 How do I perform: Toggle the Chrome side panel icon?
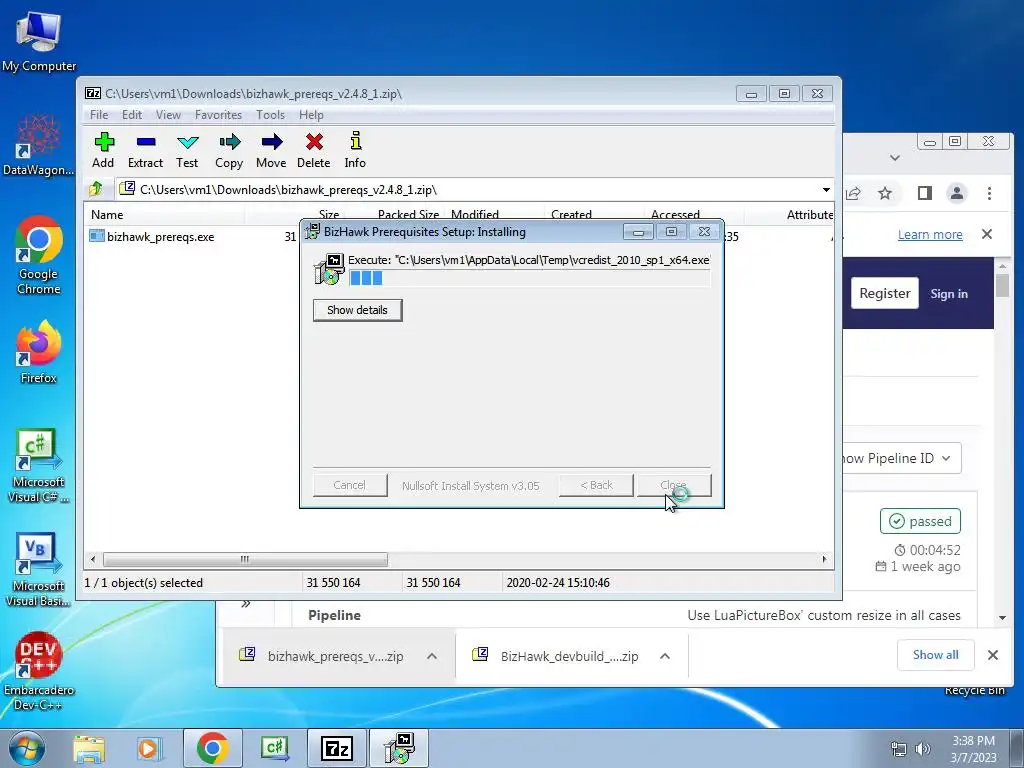(x=925, y=193)
